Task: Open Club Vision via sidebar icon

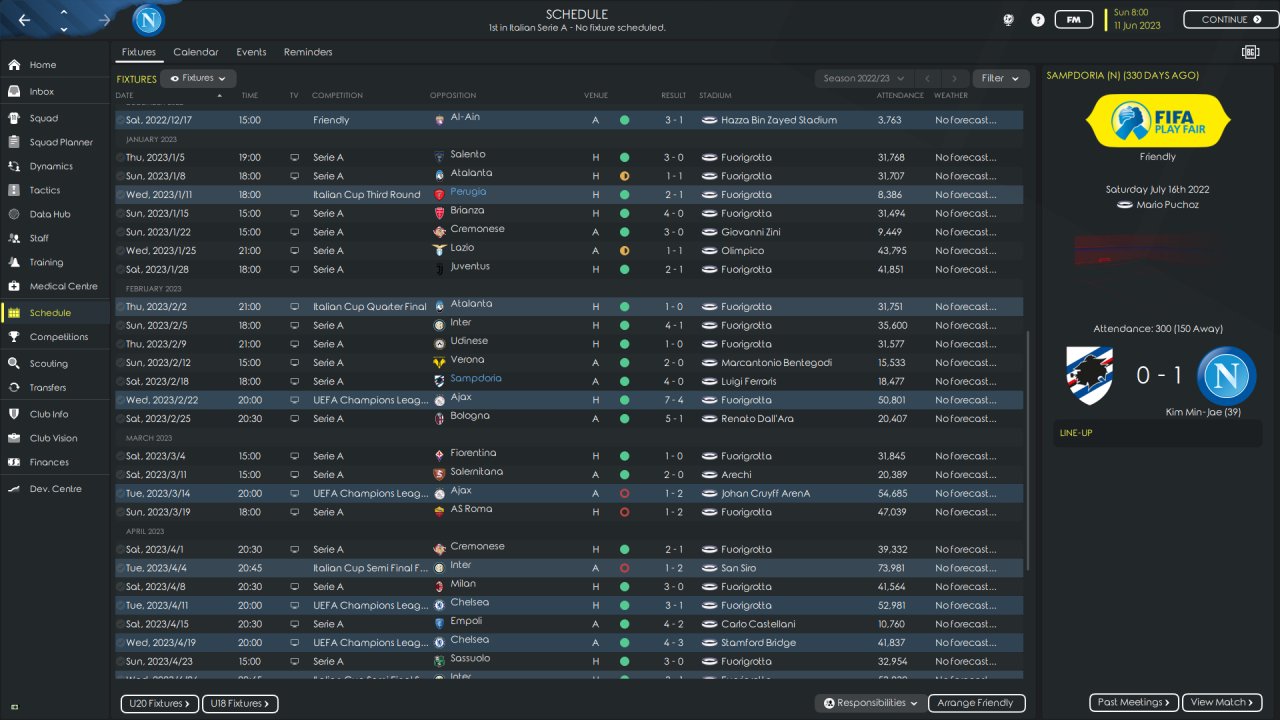Action: (14, 438)
